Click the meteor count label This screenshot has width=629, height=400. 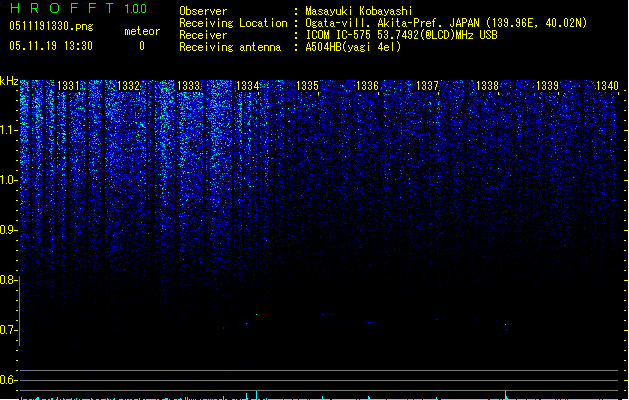coord(142,31)
